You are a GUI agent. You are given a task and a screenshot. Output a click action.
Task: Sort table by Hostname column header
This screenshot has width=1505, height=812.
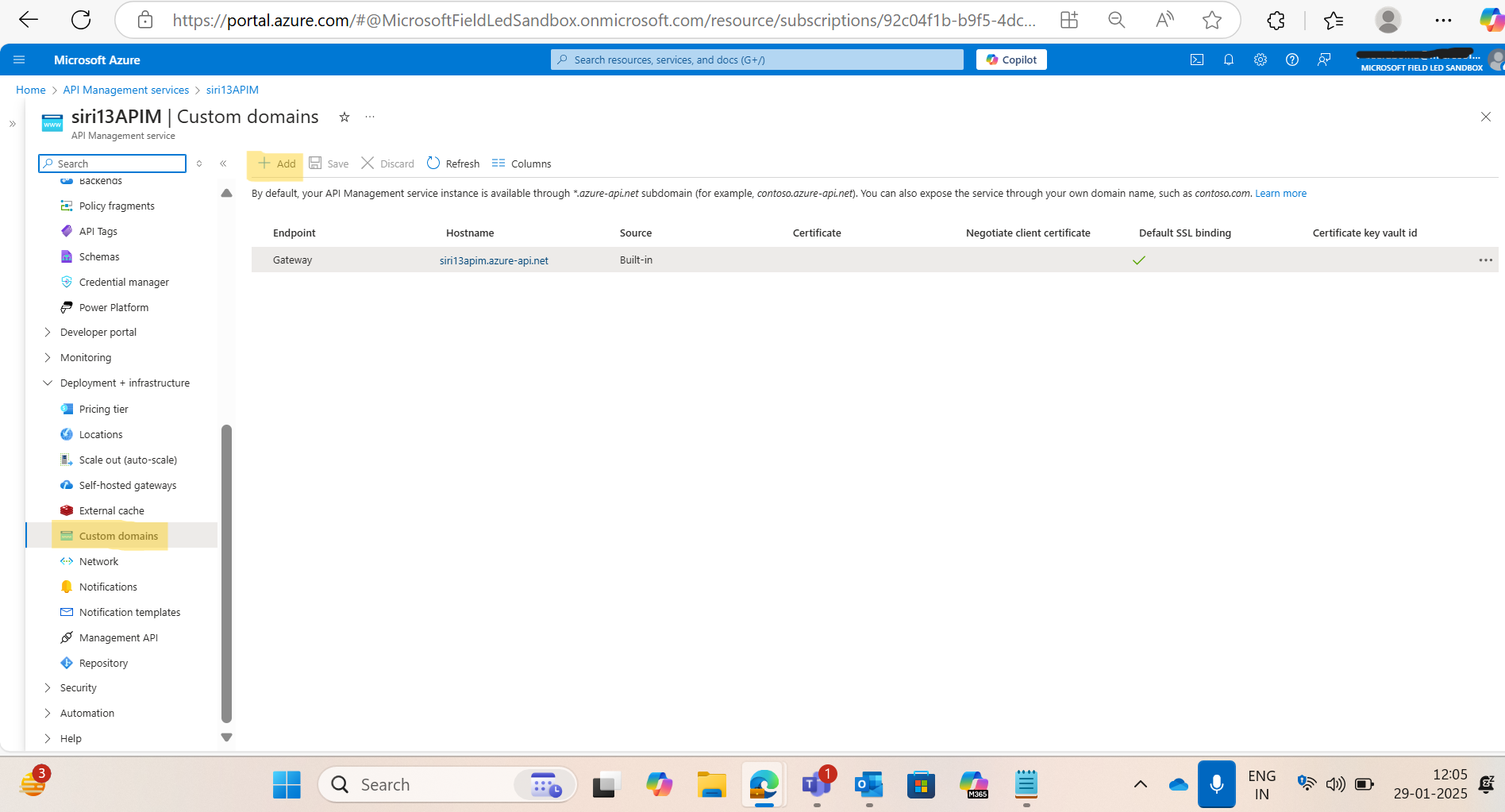[x=470, y=233]
